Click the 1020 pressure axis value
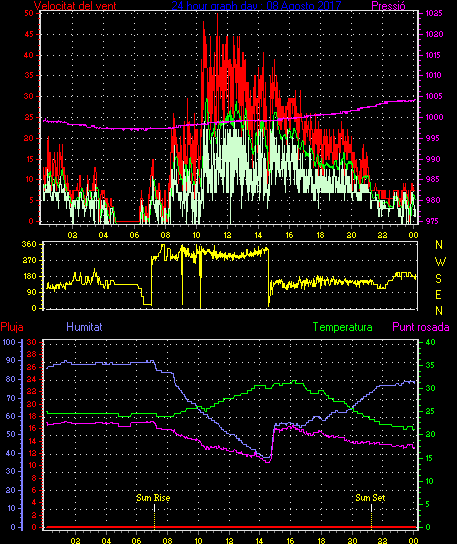 click(434, 34)
